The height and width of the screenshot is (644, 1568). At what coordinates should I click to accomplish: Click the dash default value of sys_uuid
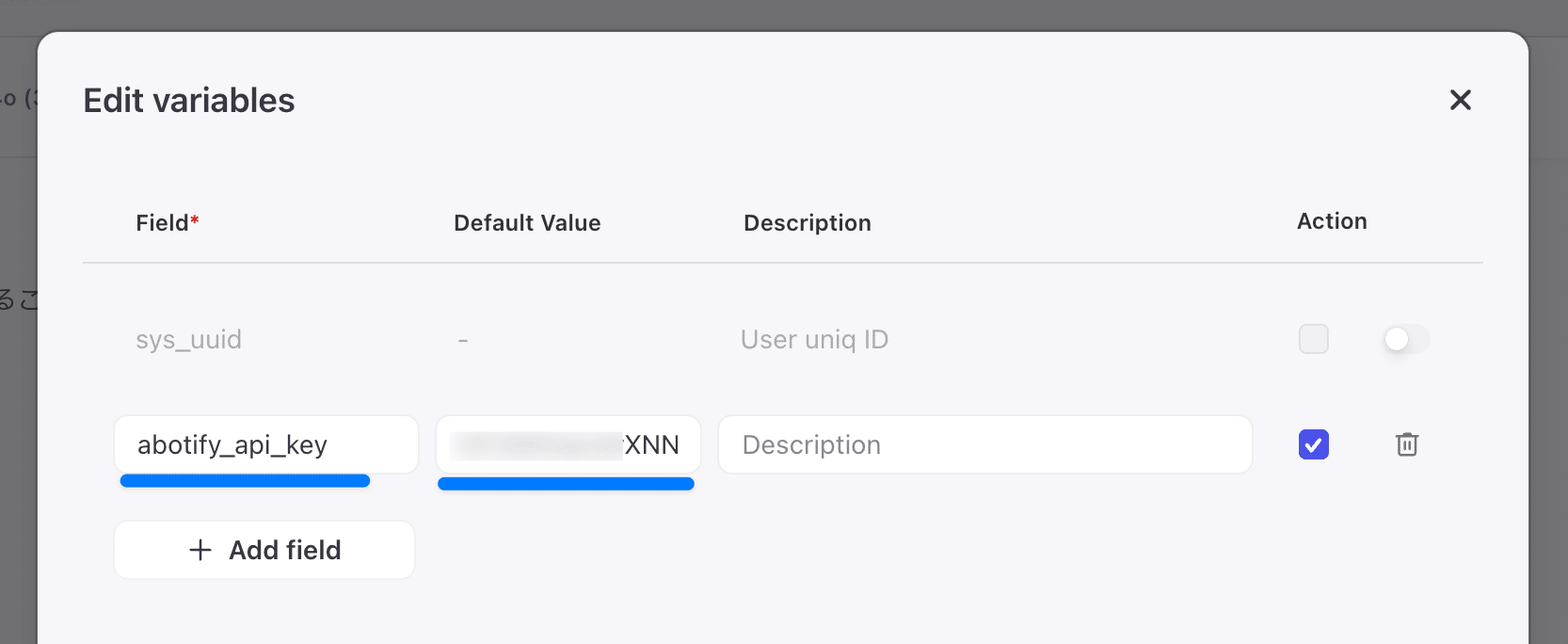[x=463, y=340]
